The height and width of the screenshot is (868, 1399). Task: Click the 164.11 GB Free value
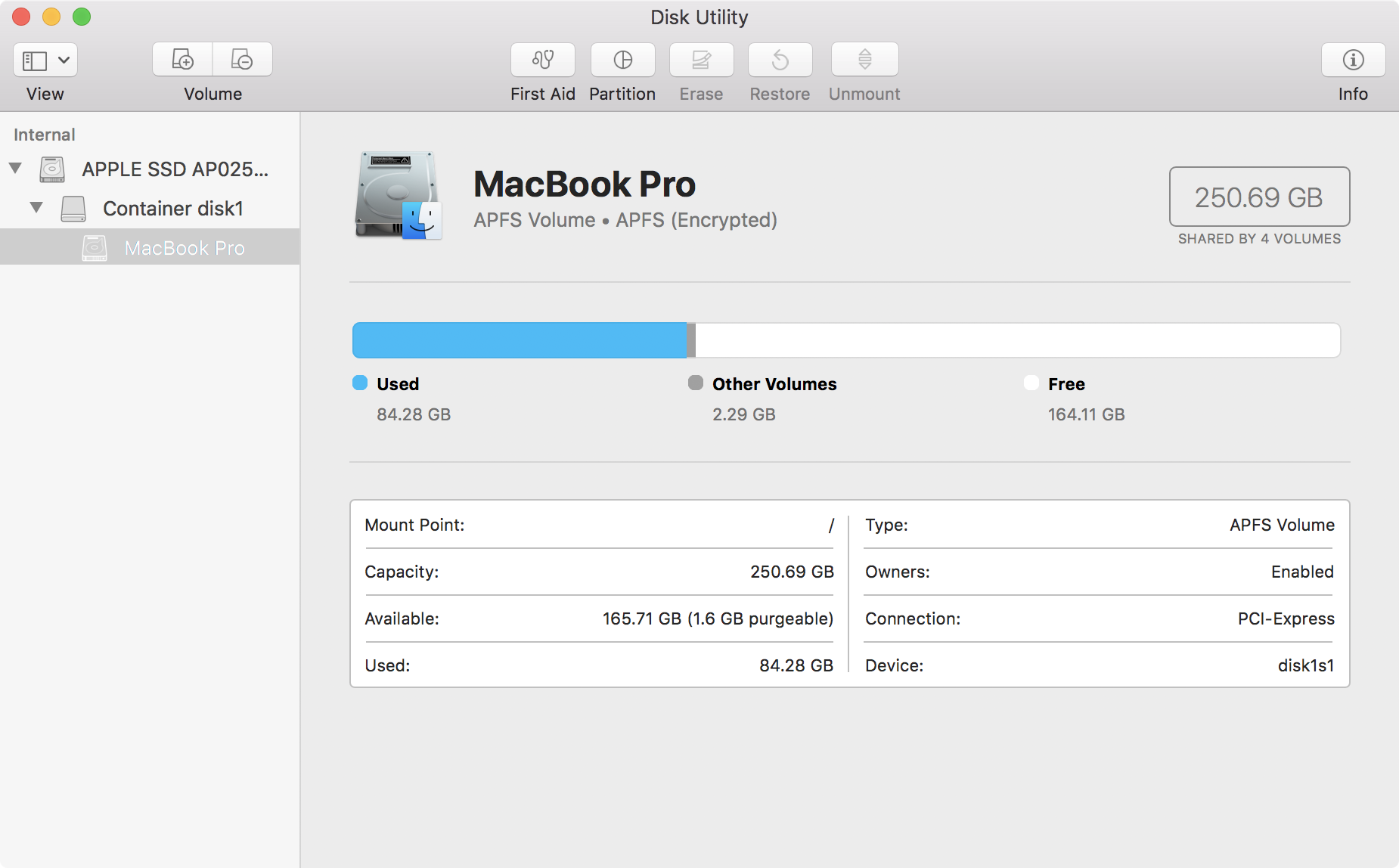coord(1087,414)
